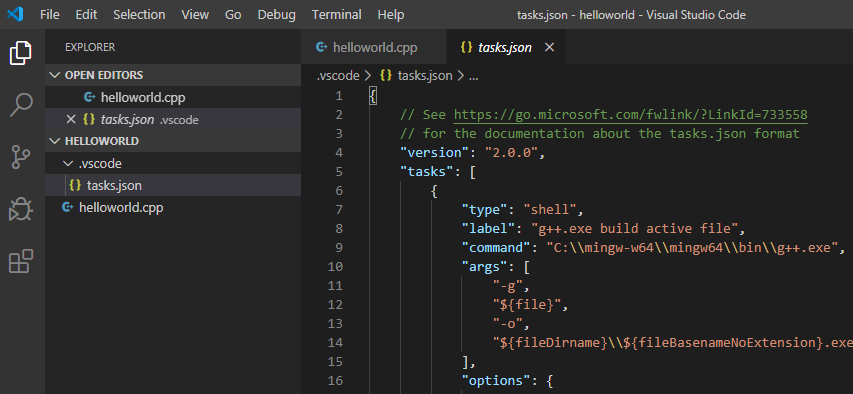Image resolution: width=853 pixels, height=394 pixels.
Task: Click the tasks.json breadcrumb segment
Action: (425, 76)
